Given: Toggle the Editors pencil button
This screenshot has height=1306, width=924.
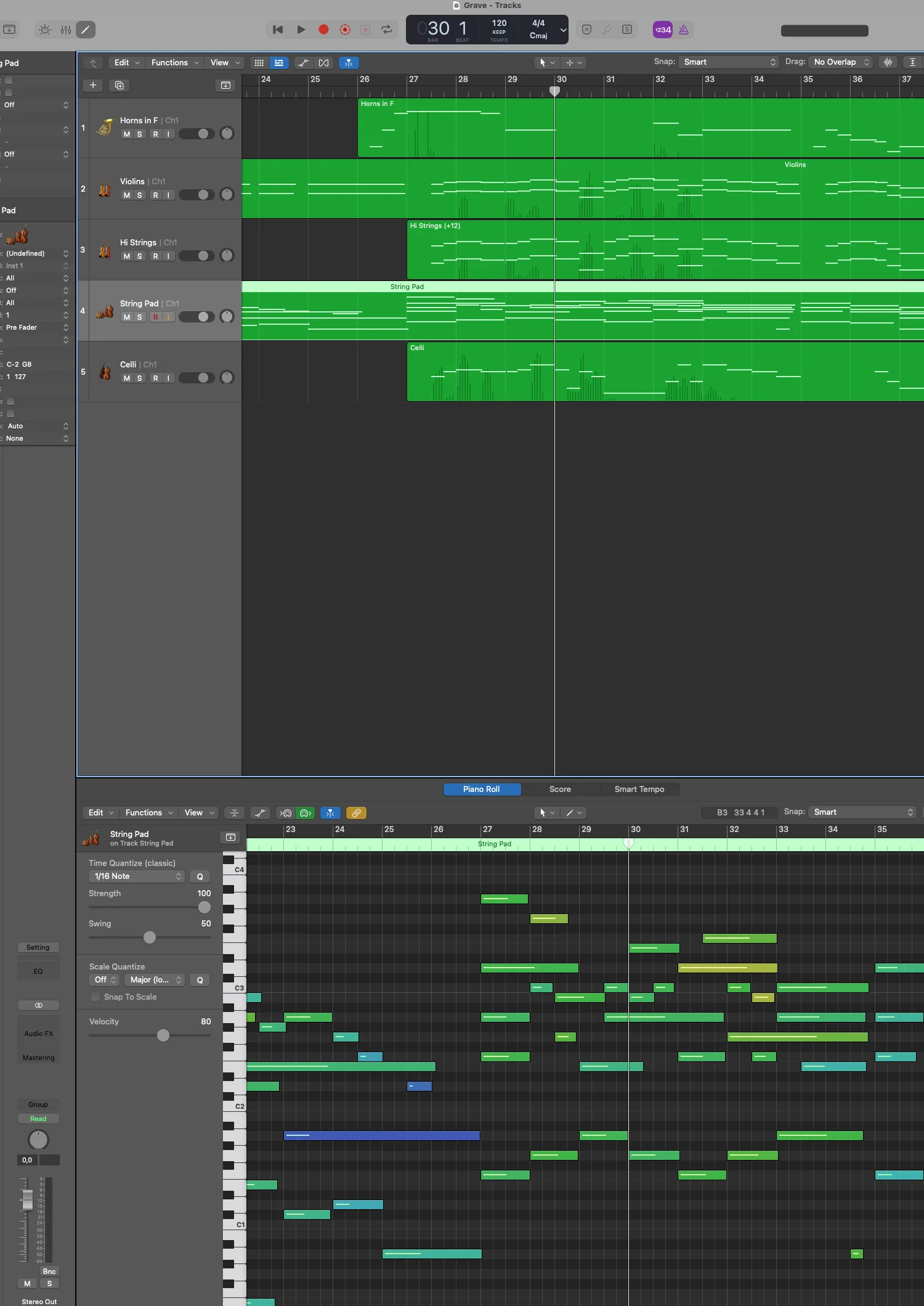Looking at the screenshot, I should pyautogui.click(x=86, y=30).
